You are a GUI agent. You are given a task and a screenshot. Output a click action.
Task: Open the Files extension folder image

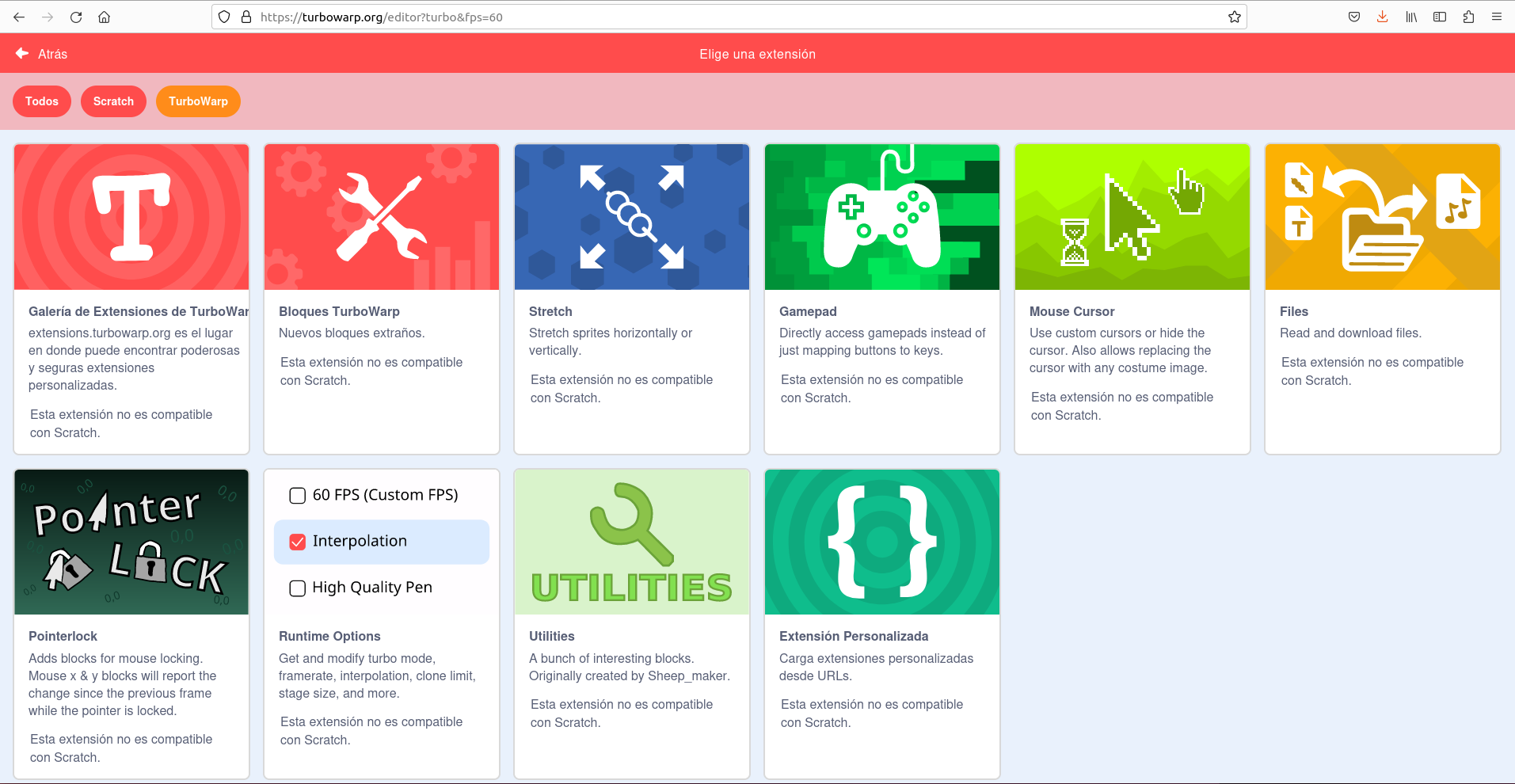click(1383, 217)
